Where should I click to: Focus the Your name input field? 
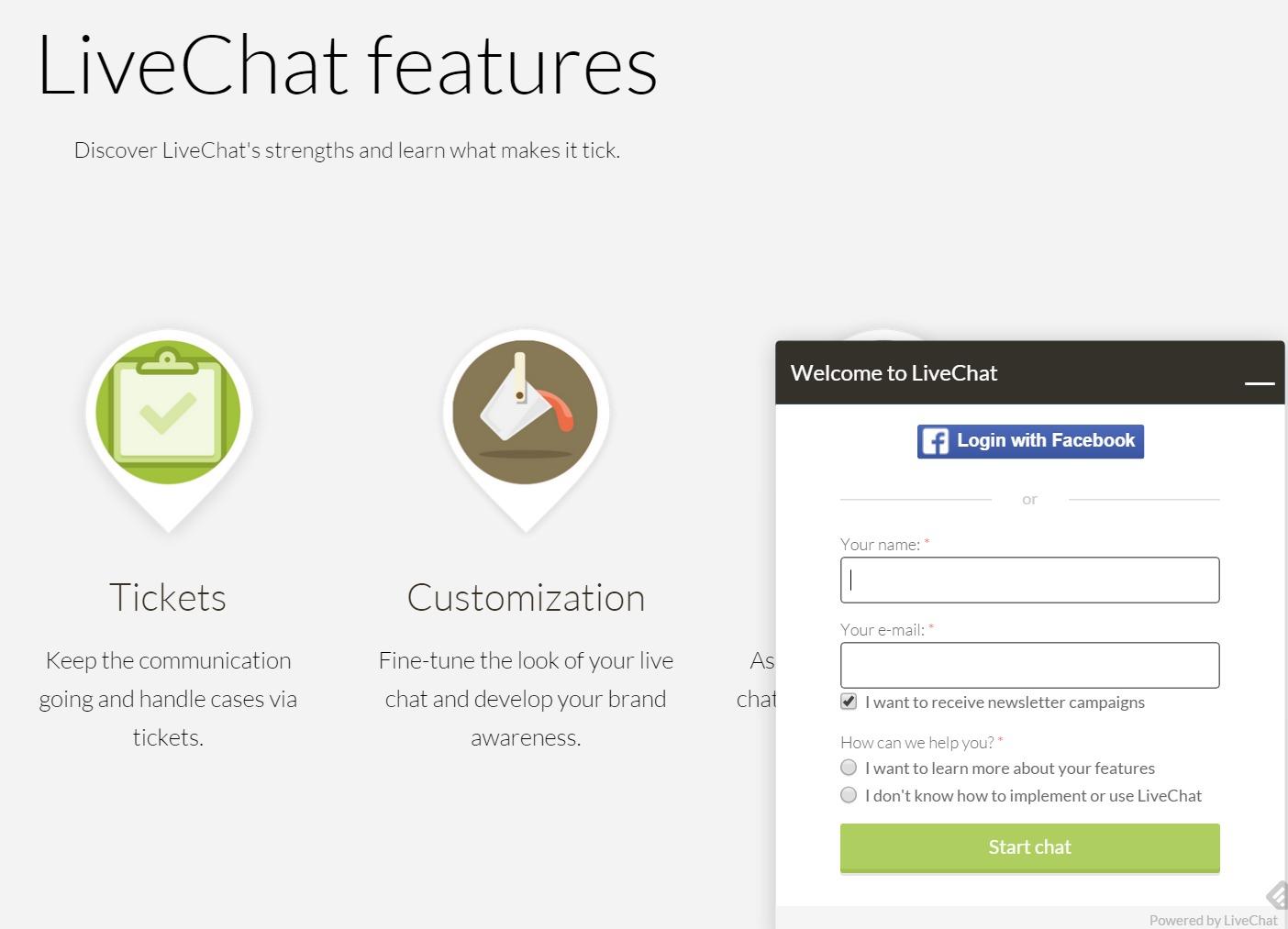(1029, 580)
